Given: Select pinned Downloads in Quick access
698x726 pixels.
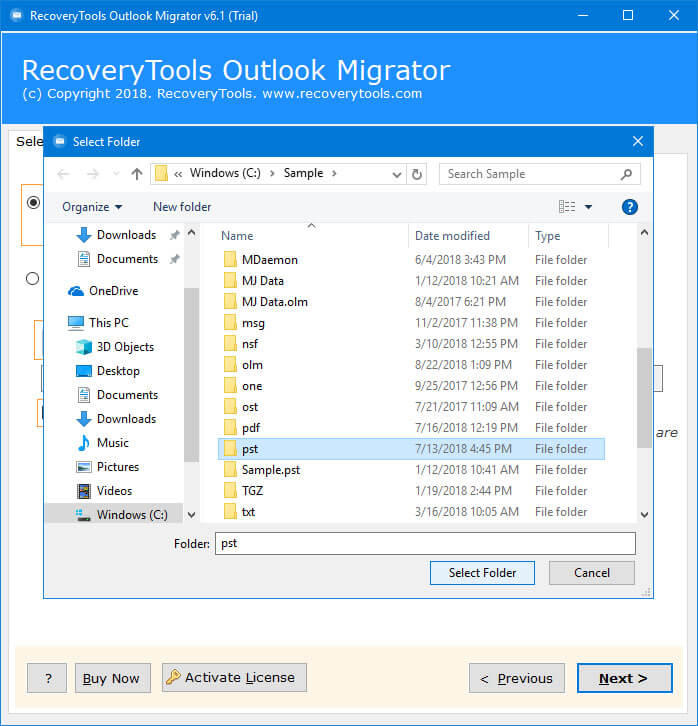Looking at the screenshot, I should 126,235.
